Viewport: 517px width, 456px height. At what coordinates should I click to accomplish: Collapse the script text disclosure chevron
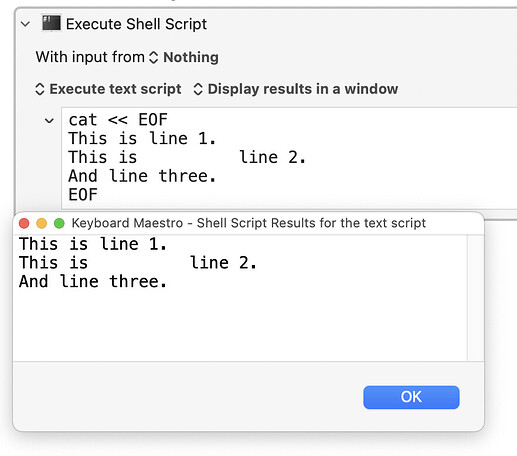pos(49,121)
